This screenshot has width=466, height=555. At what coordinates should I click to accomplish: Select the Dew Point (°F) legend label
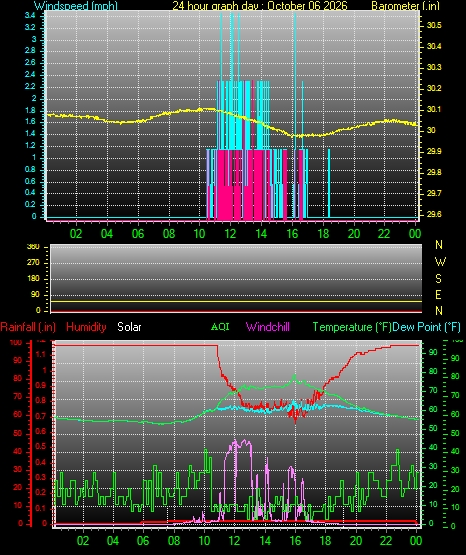coord(426,327)
